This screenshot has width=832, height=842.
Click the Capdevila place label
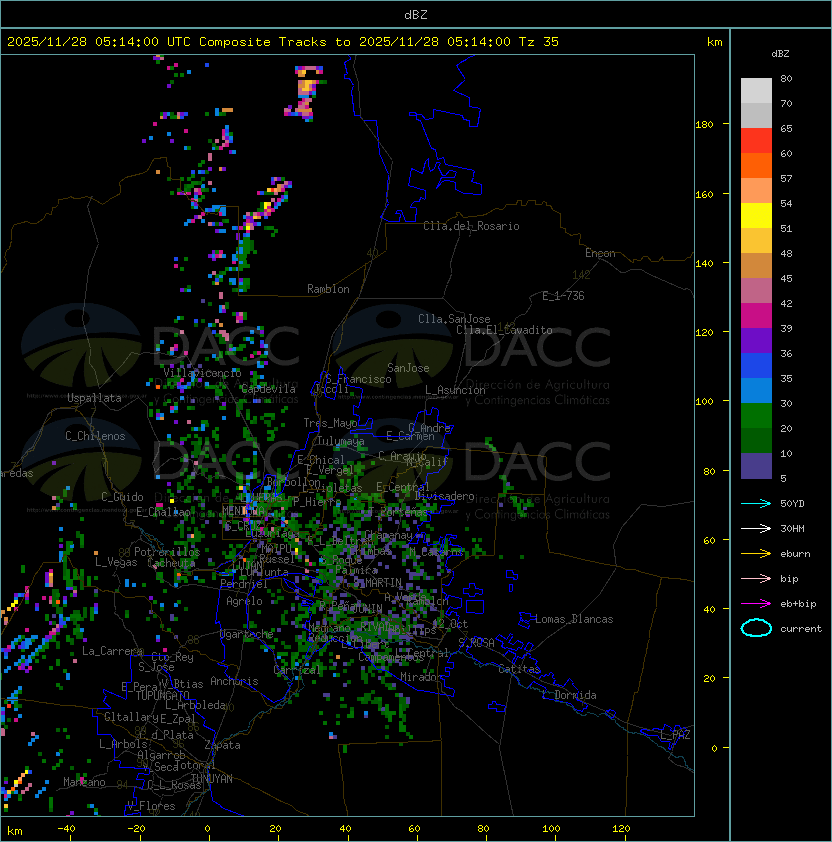pyautogui.click(x=268, y=389)
